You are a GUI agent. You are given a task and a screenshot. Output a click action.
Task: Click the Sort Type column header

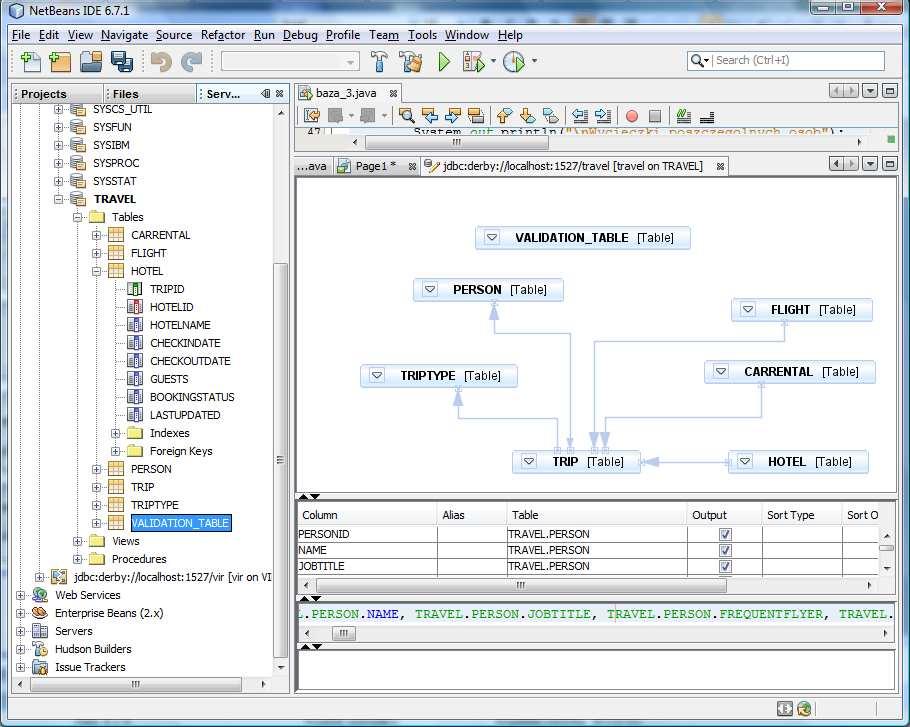(801, 515)
